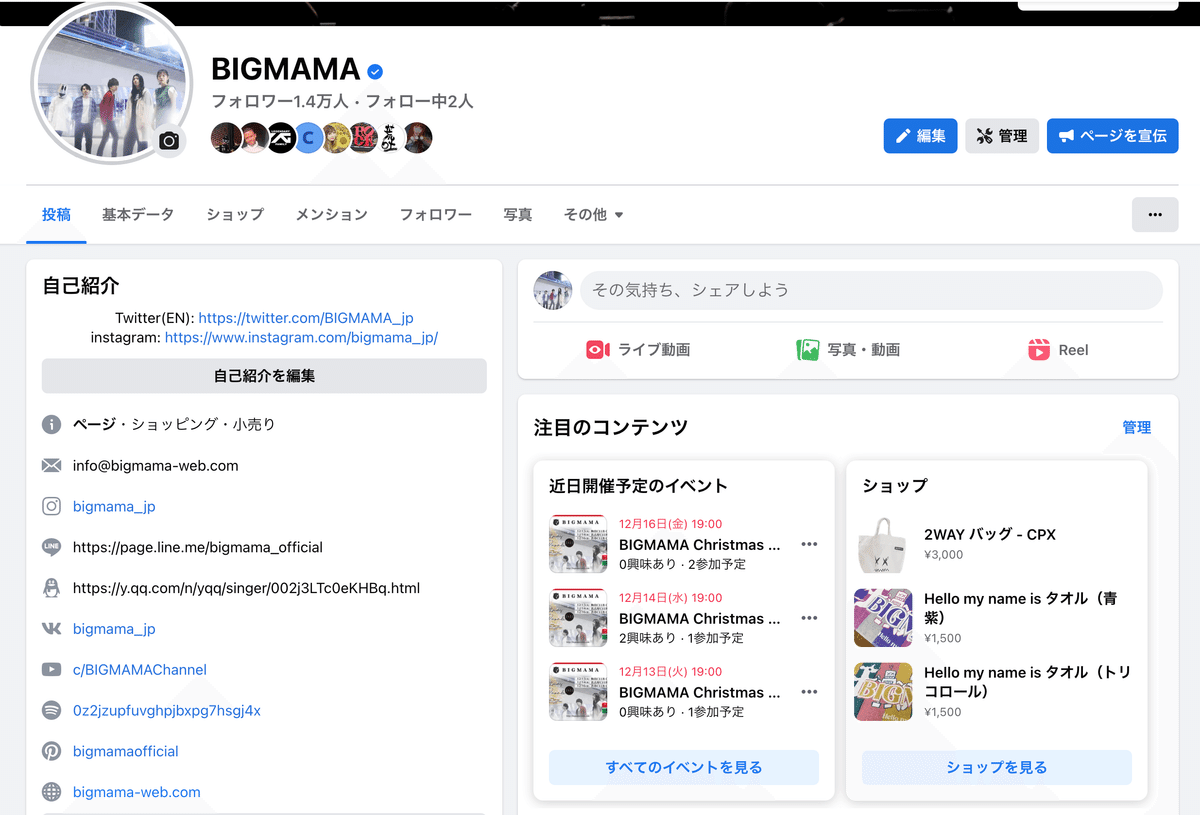Open options for the 12月13日 event

809,692
